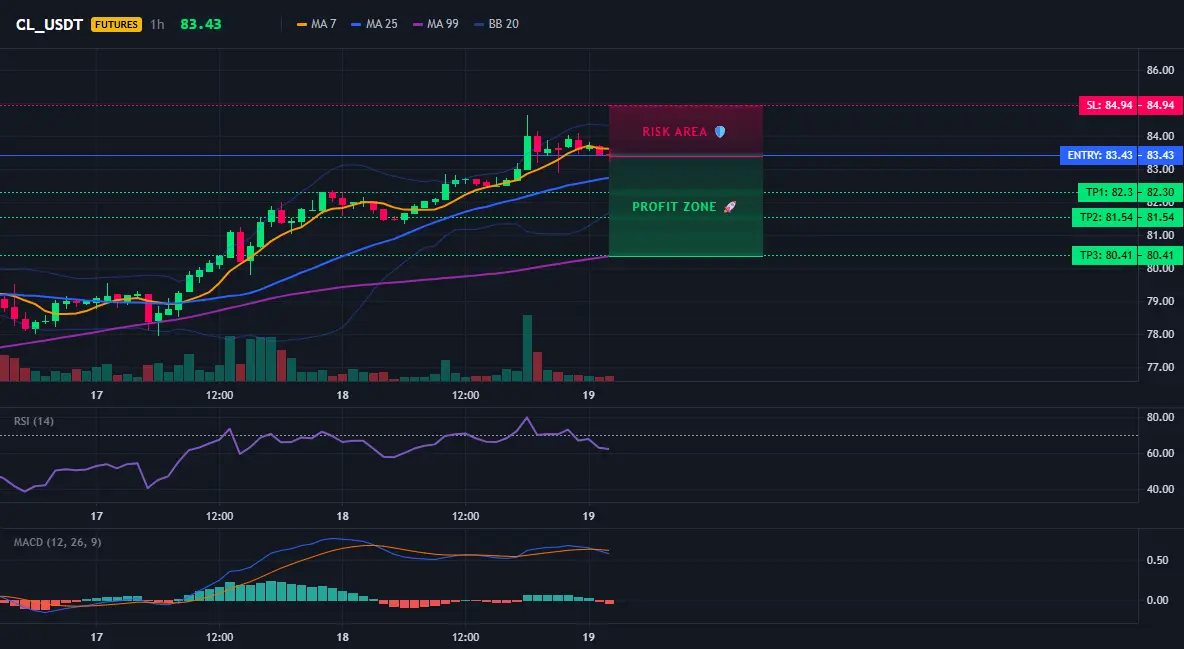This screenshot has width=1184, height=649.
Task: Toggle the MA 7 legend entry
Action: (x=316, y=24)
